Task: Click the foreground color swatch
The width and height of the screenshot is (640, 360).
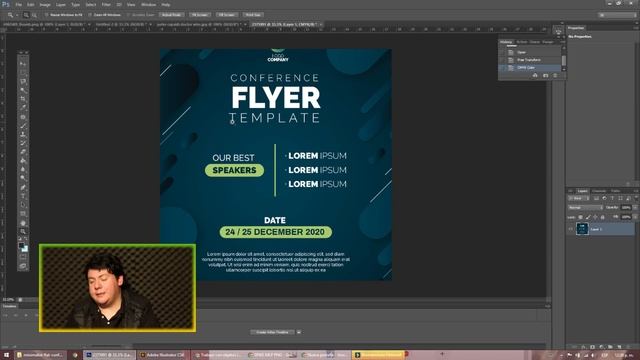Action: pos(21,245)
